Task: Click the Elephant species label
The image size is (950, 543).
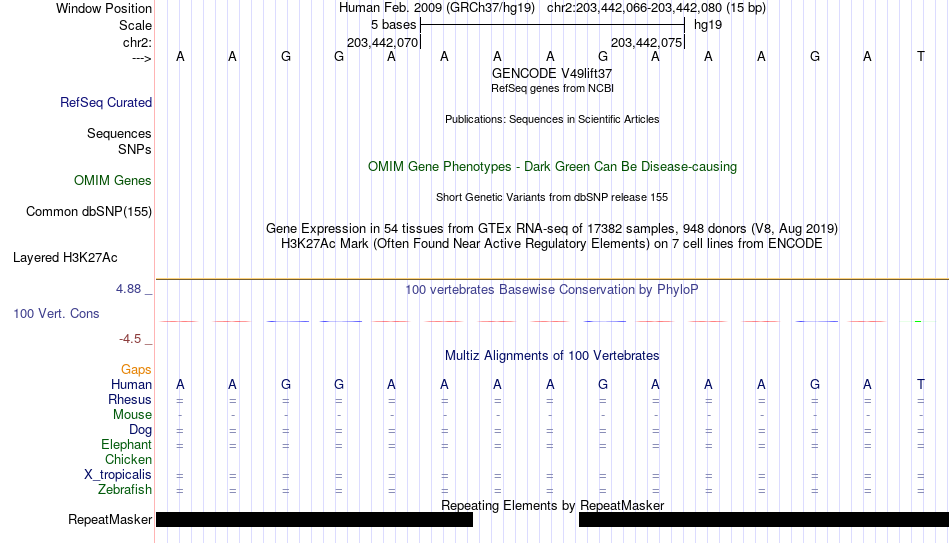Action: point(126,444)
